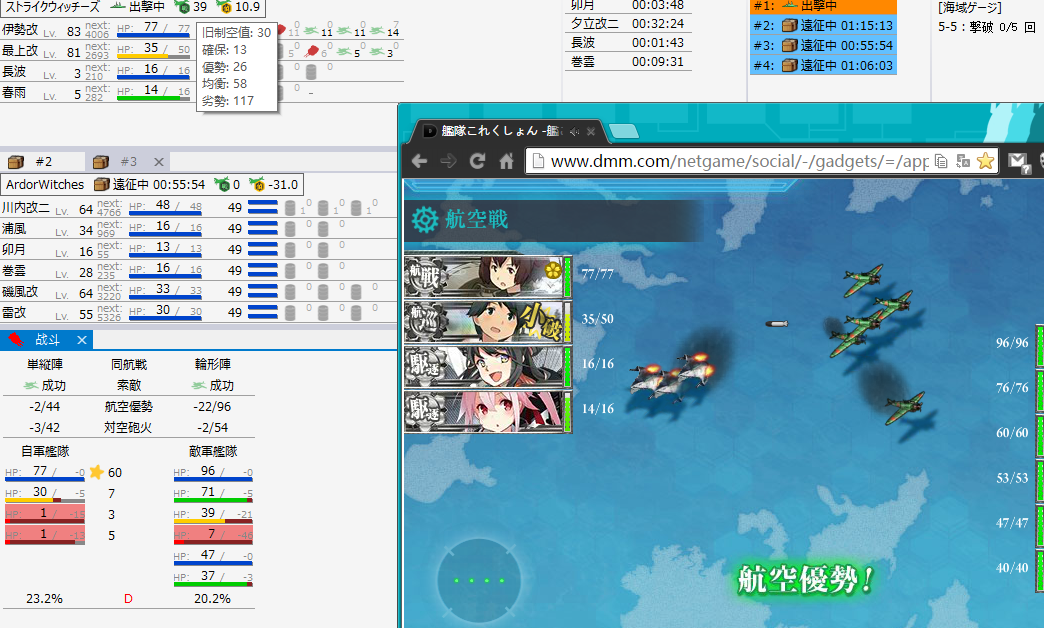The height and width of the screenshot is (628, 1044).
Task: Click 最上改 cruiser card in game
Action: pyautogui.click(x=487, y=320)
